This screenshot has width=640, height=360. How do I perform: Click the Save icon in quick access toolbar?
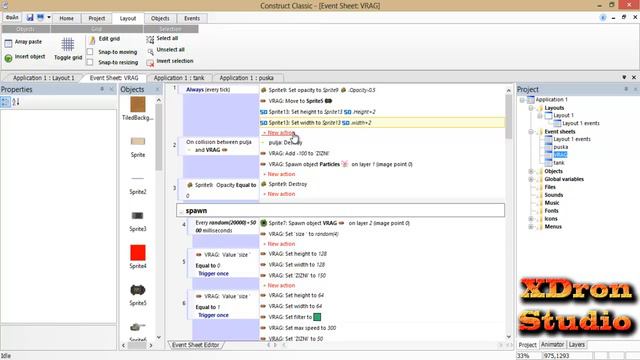click(x=30, y=18)
